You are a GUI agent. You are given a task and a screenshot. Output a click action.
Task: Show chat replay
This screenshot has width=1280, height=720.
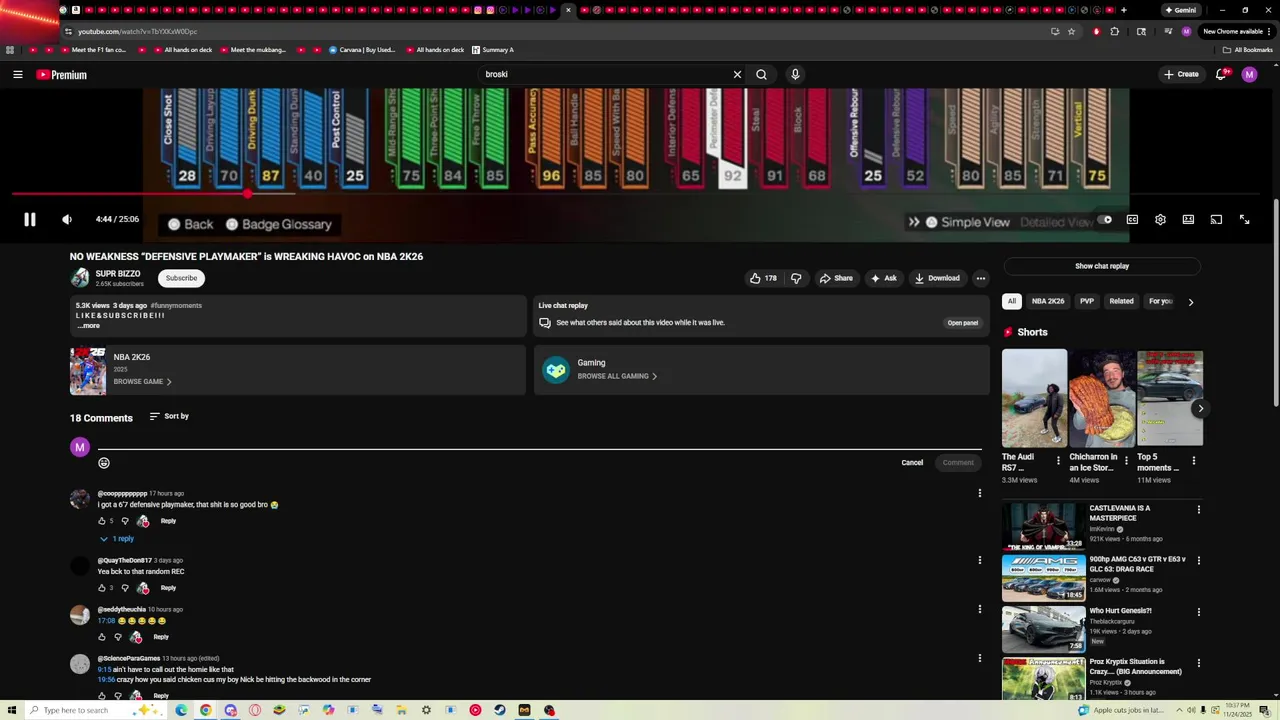tap(1102, 266)
